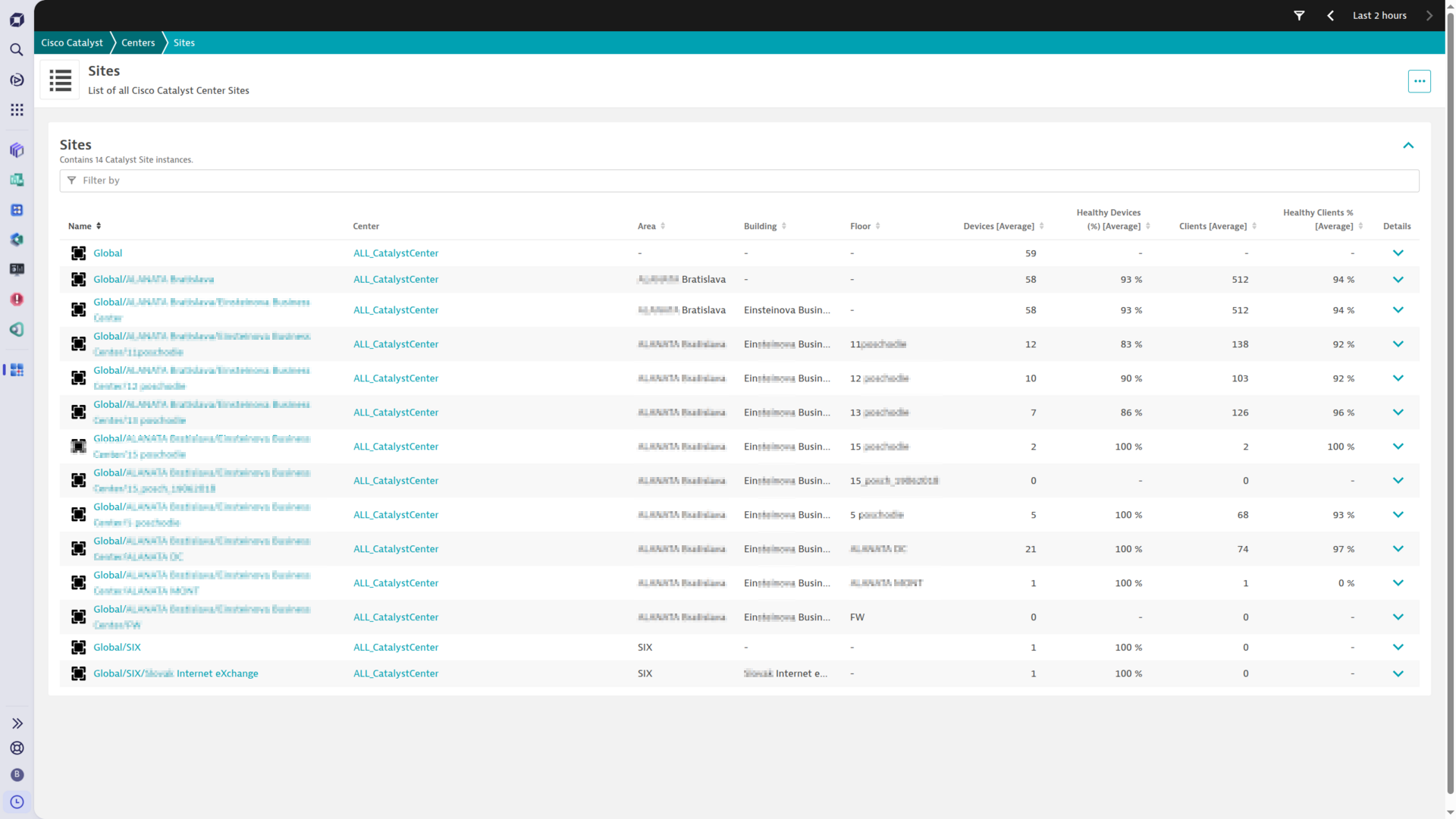Open the app launcher grid icon
1456x819 pixels.
click(17, 110)
